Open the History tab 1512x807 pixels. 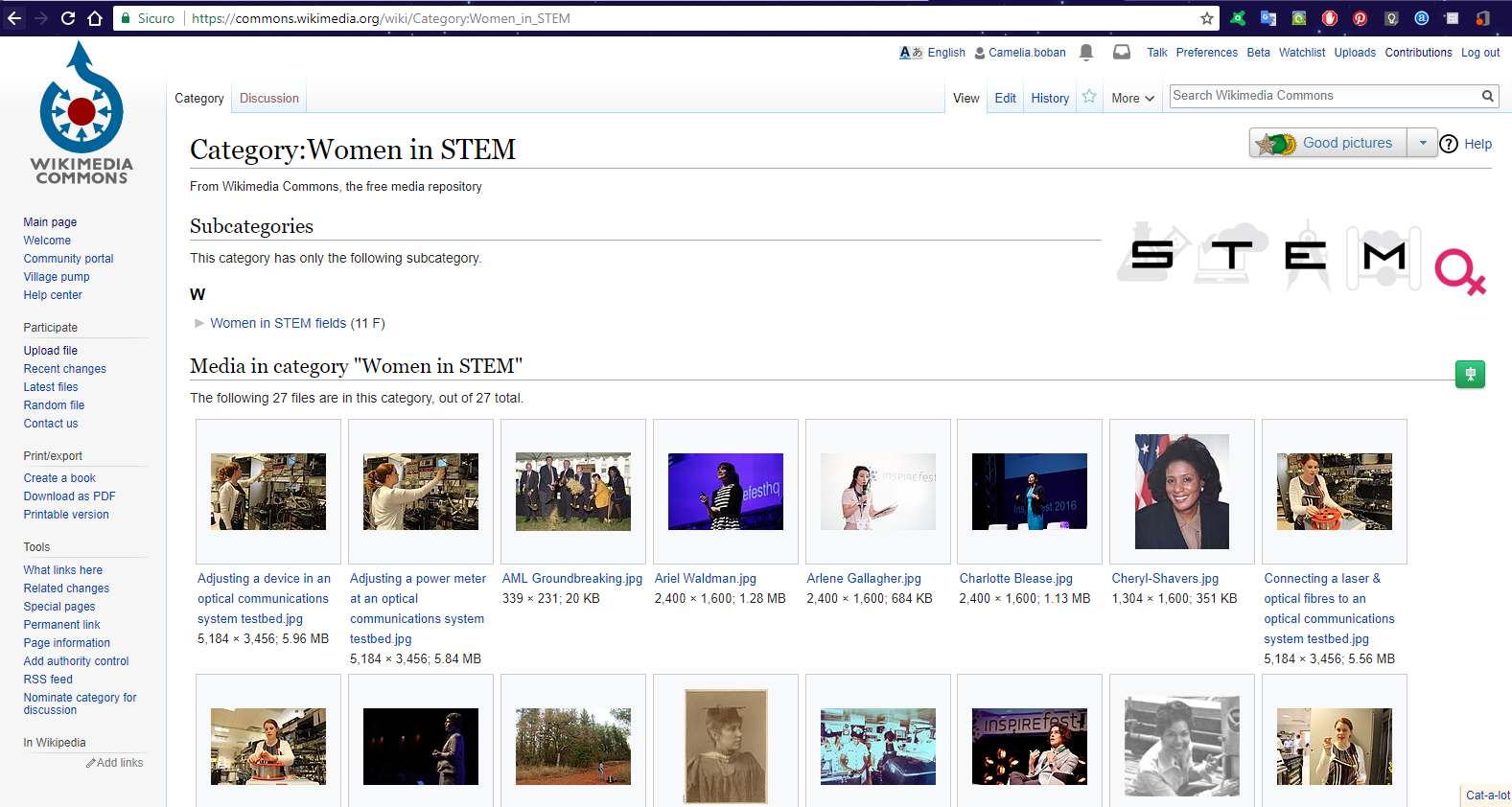click(x=1050, y=99)
